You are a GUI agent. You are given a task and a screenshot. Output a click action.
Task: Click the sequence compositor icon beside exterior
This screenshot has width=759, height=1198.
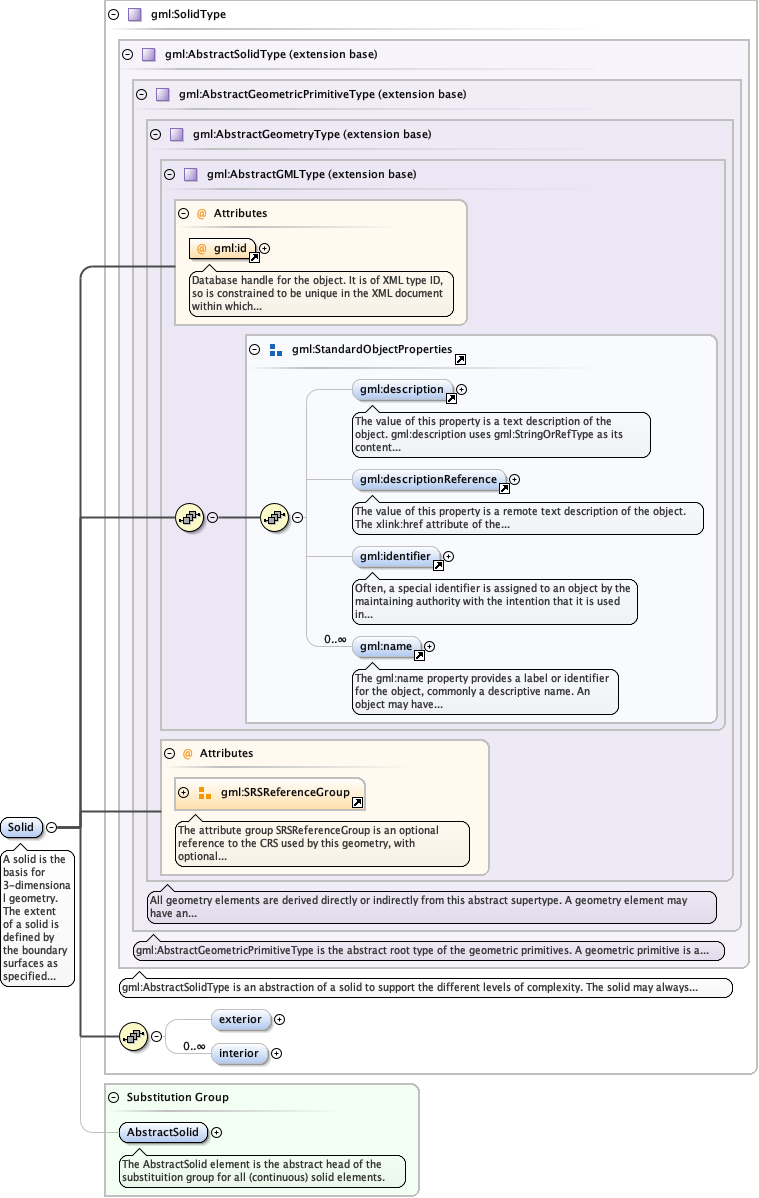132,1036
